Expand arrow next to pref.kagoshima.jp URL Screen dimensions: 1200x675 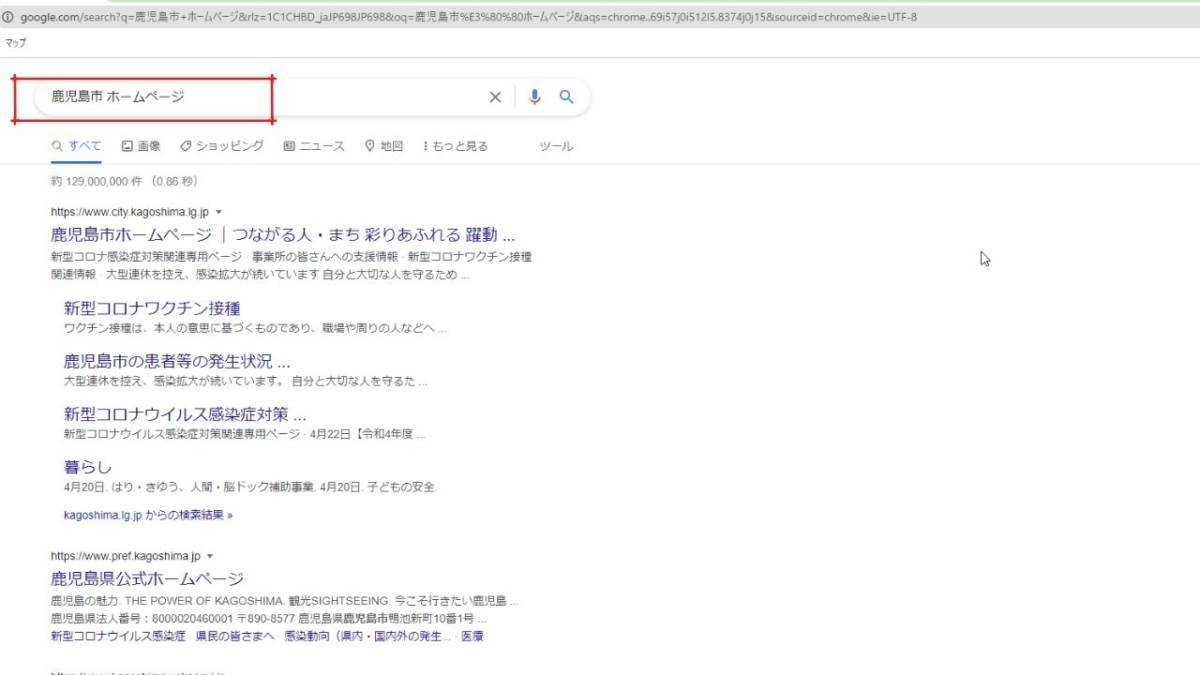tap(210, 555)
